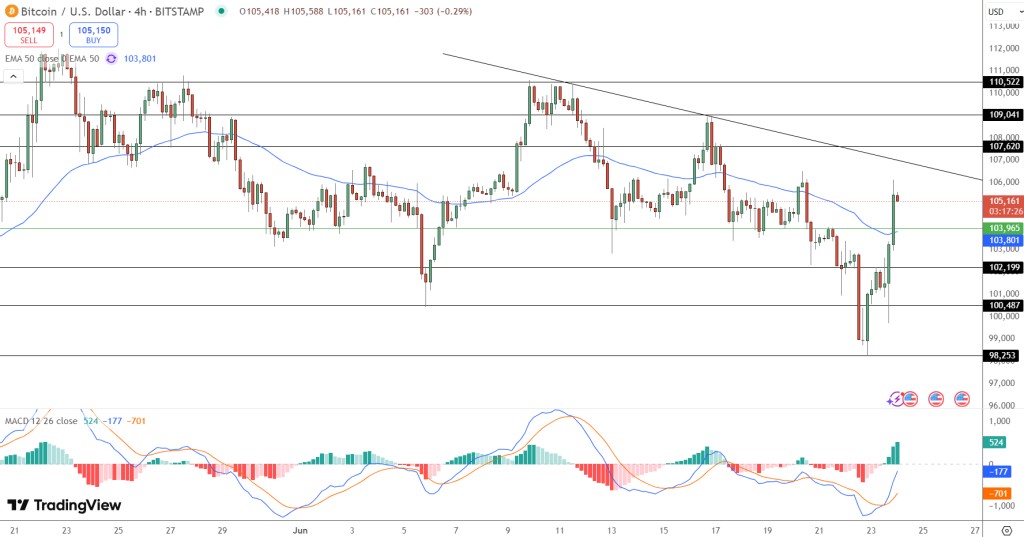Click the 112,000 price scale tick
The image size is (1024, 537).
coord(1004,48)
